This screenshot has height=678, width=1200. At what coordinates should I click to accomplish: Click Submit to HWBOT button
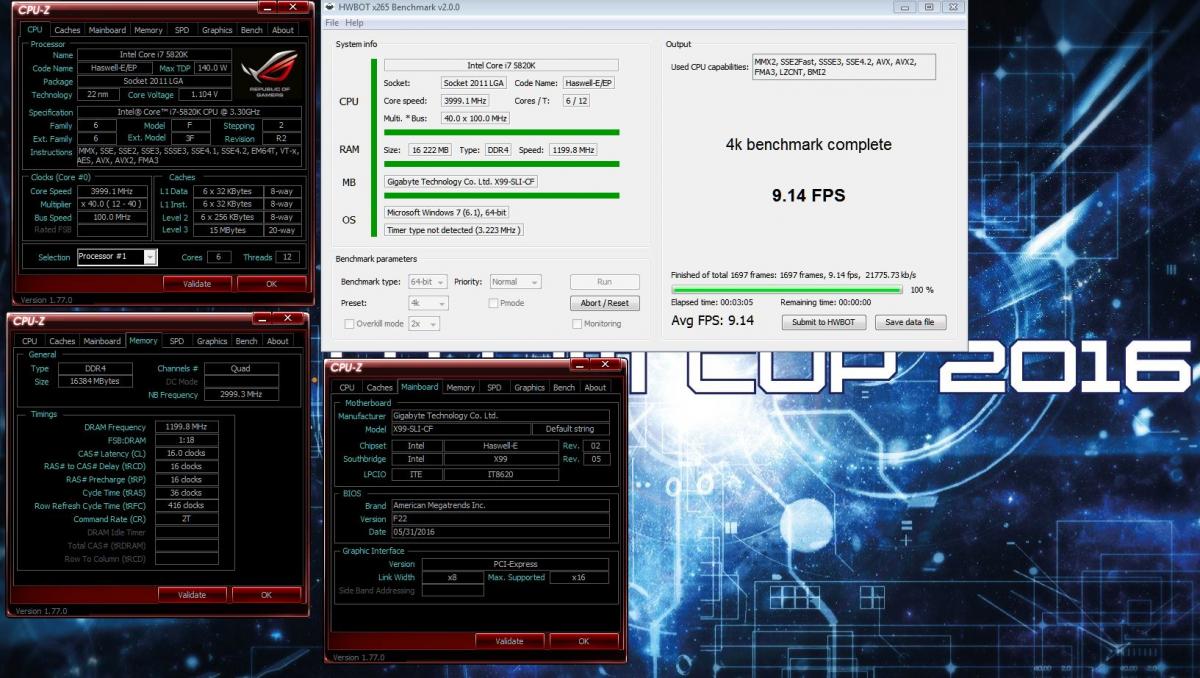(x=824, y=322)
